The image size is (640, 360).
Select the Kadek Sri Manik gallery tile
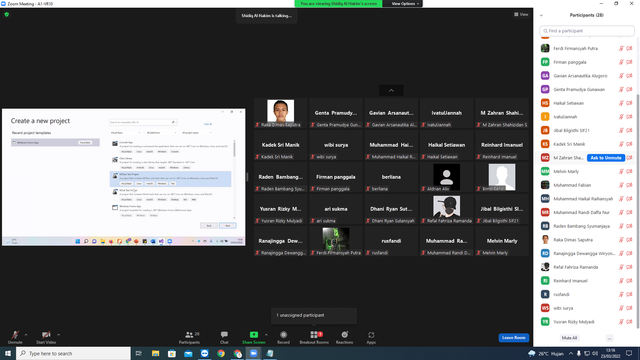tap(280, 145)
